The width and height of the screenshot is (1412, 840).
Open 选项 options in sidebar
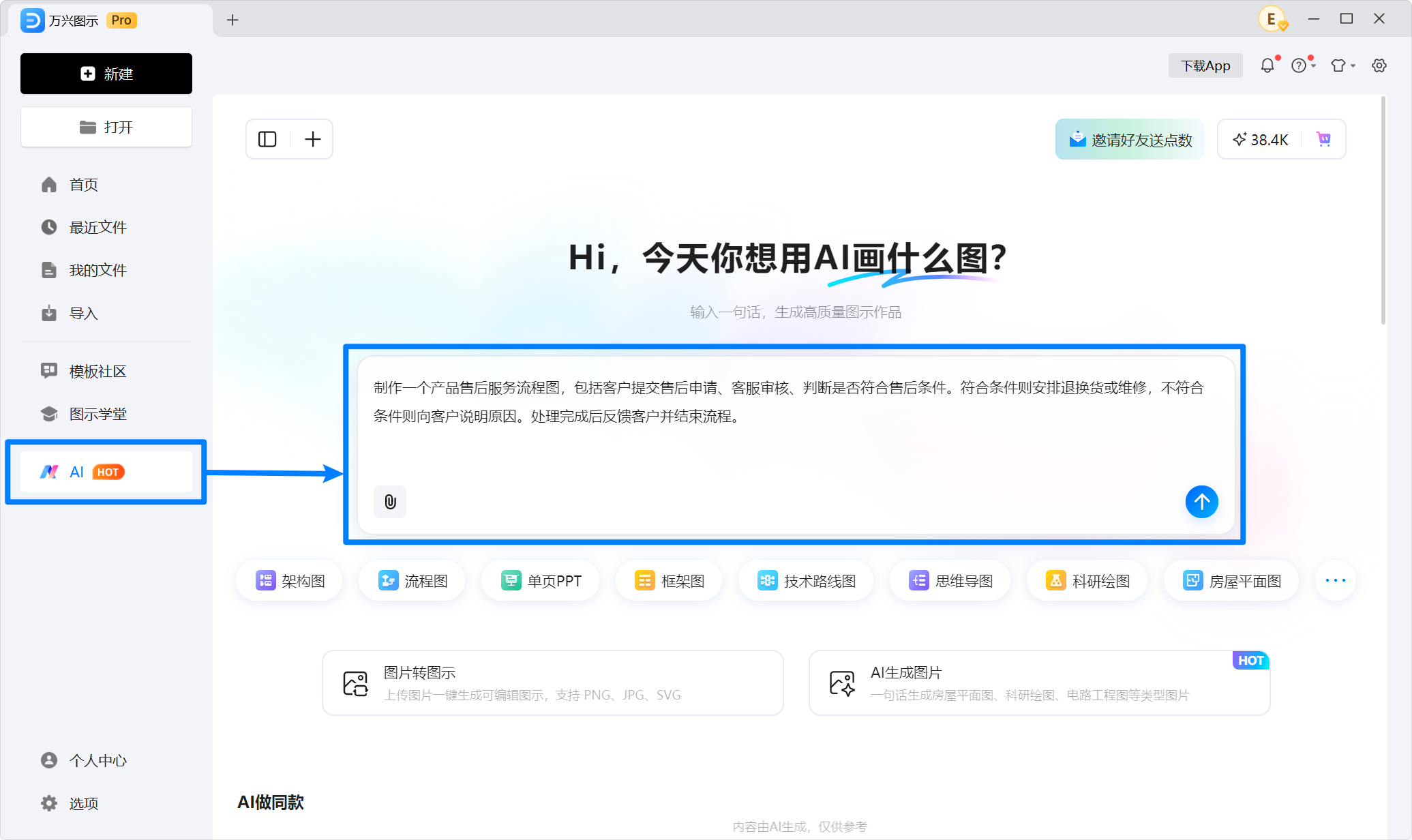[x=106, y=803]
